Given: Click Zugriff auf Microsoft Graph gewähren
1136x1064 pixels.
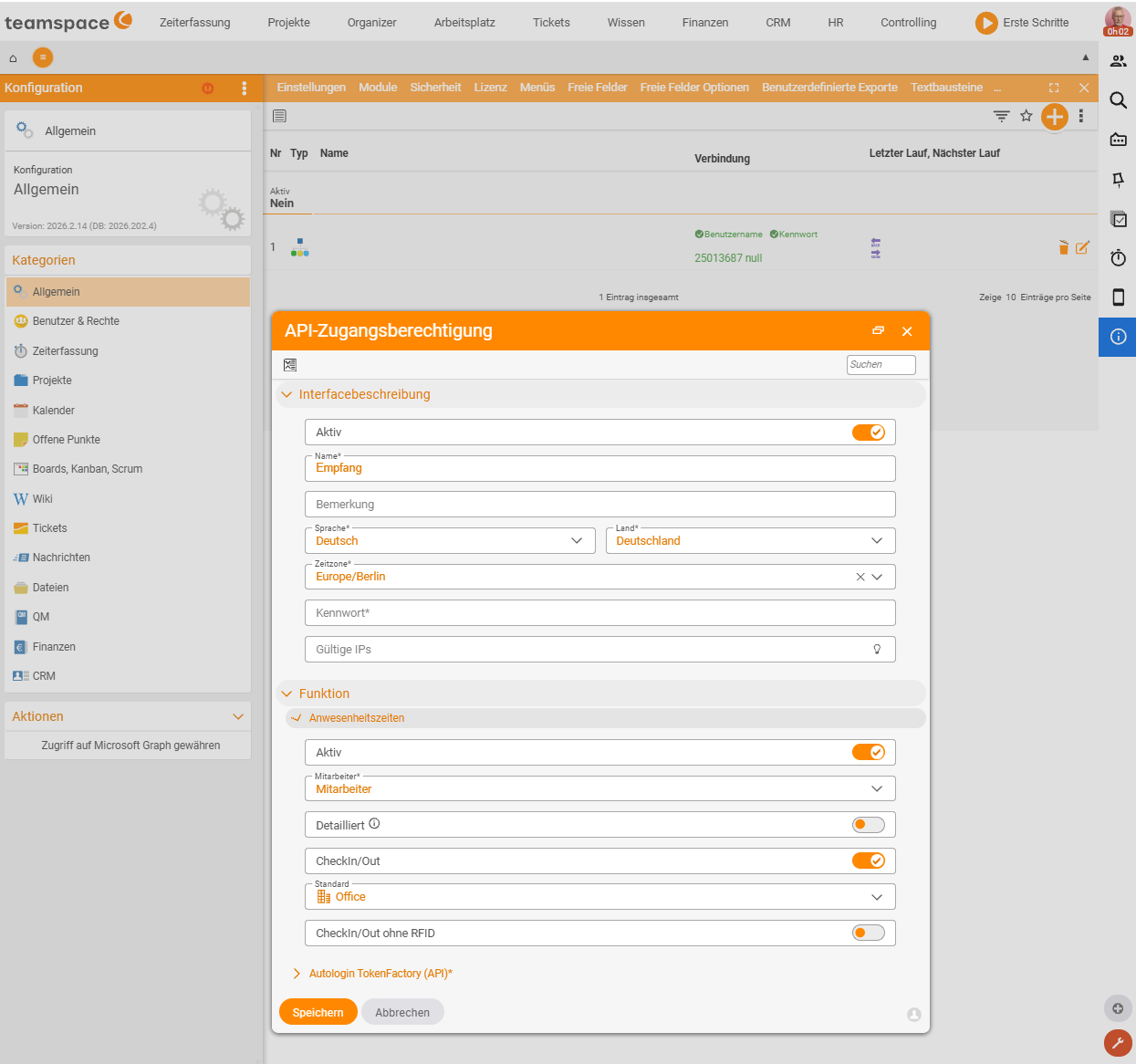Looking at the screenshot, I should click(130, 746).
